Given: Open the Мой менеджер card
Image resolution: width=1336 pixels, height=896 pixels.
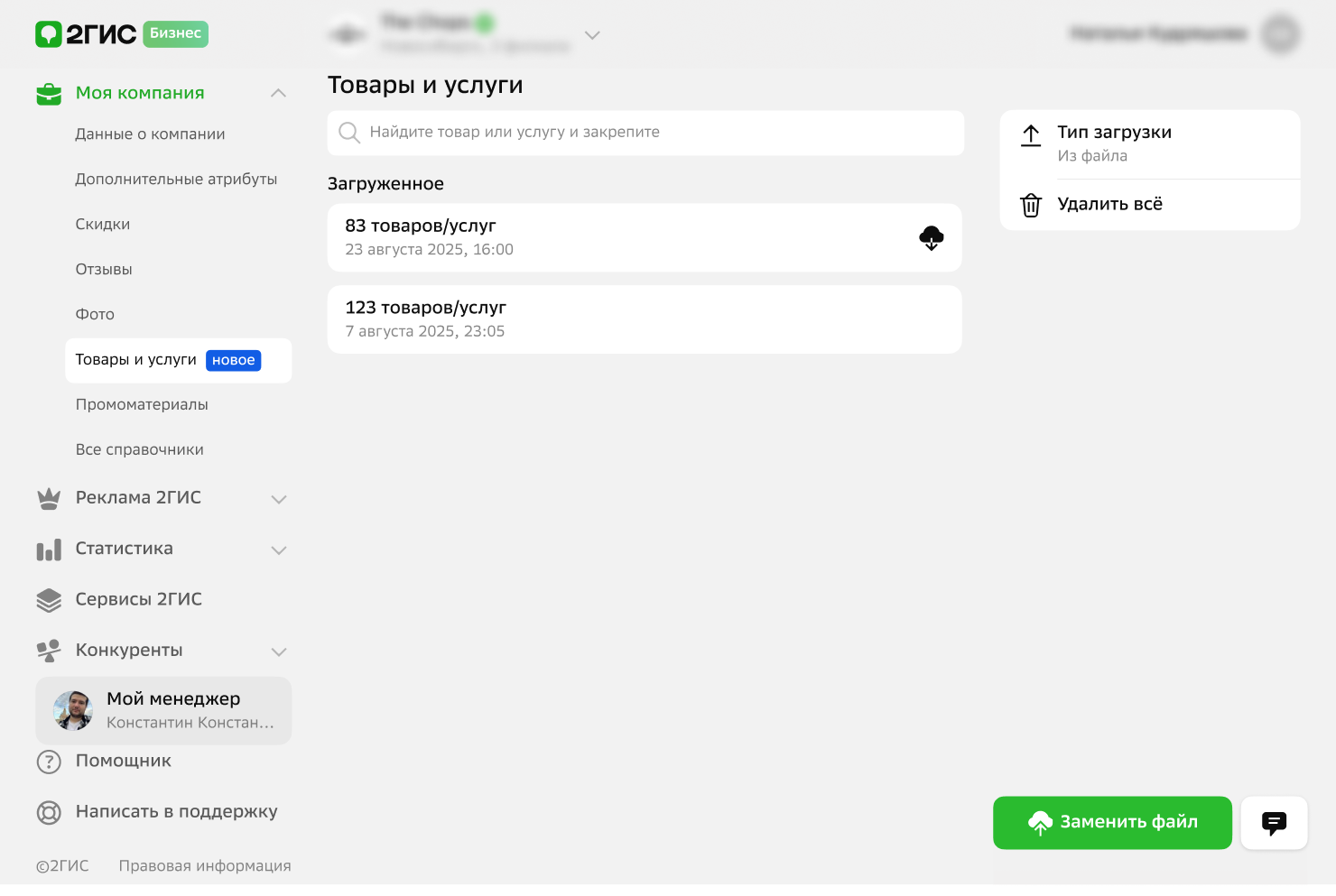Looking at the screenshot, I should [163, 711].
